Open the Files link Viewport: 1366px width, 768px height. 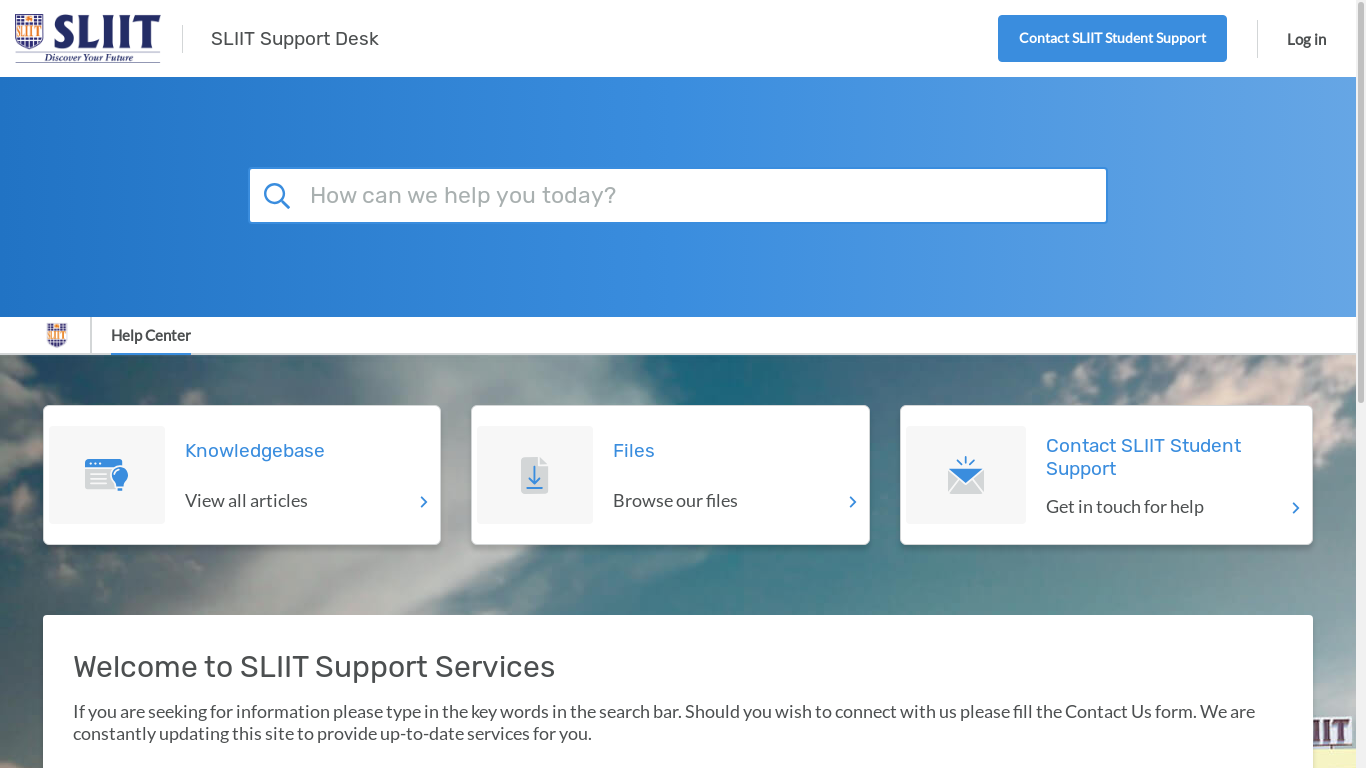point(634,451)
